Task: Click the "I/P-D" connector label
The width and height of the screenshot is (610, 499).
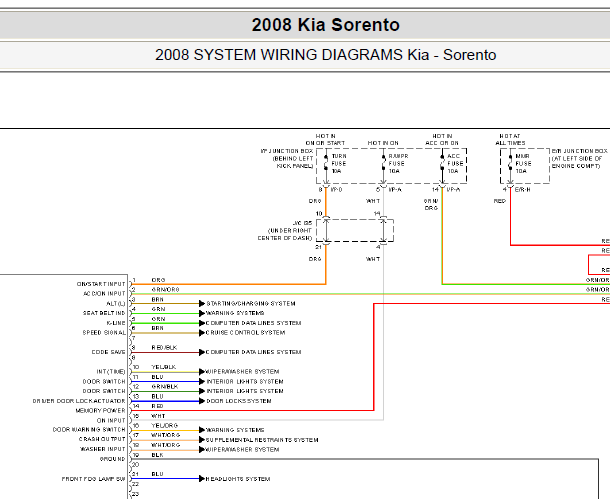Action: (337, 190)
